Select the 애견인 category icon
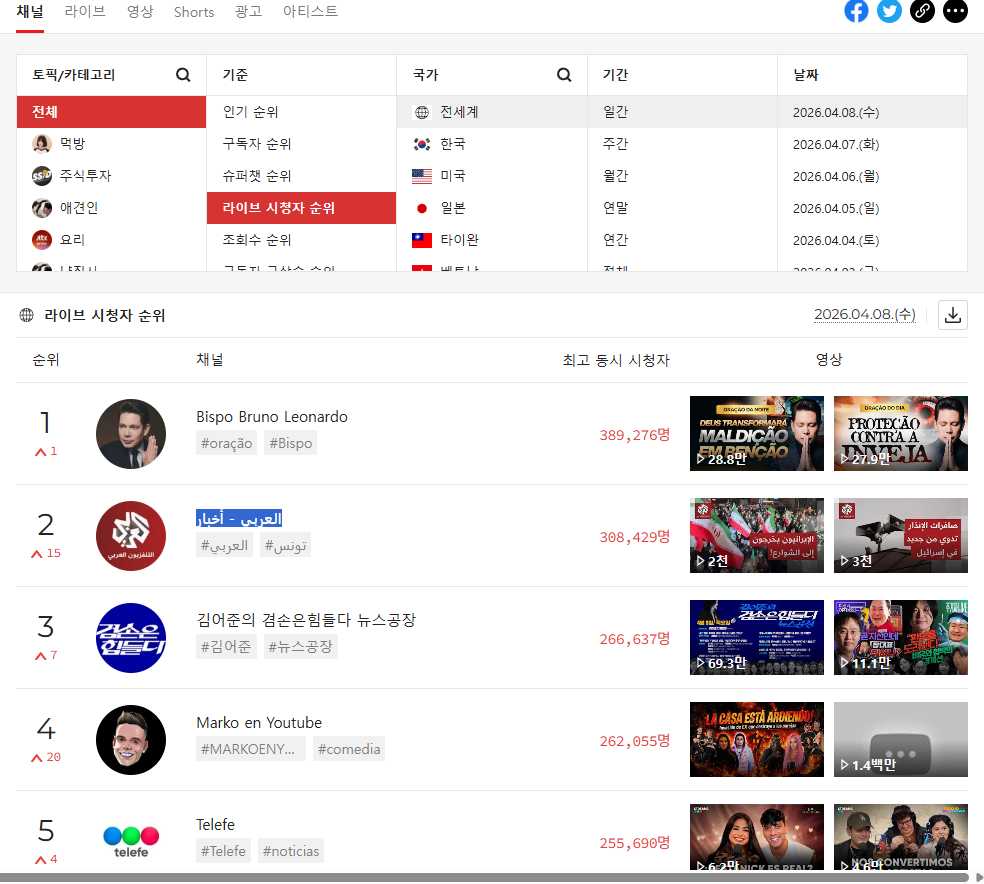This screenshot has height=884, width=984. click(42, 208)
